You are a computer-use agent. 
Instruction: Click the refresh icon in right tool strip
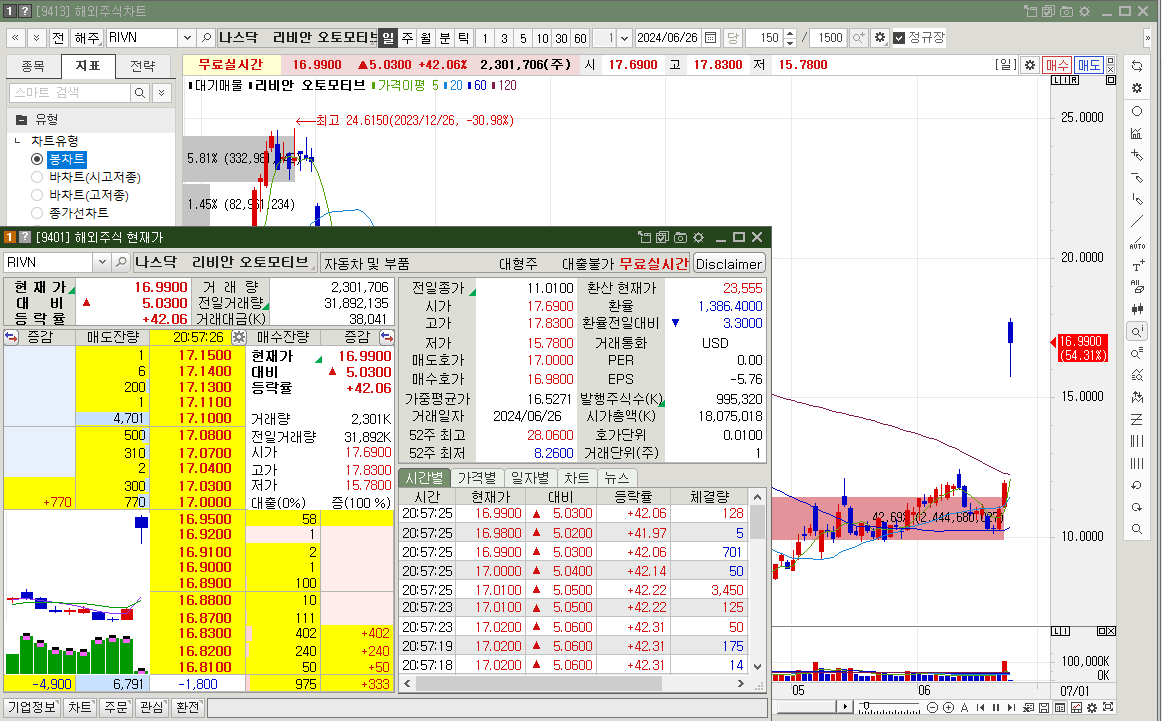coord(1137,66)
